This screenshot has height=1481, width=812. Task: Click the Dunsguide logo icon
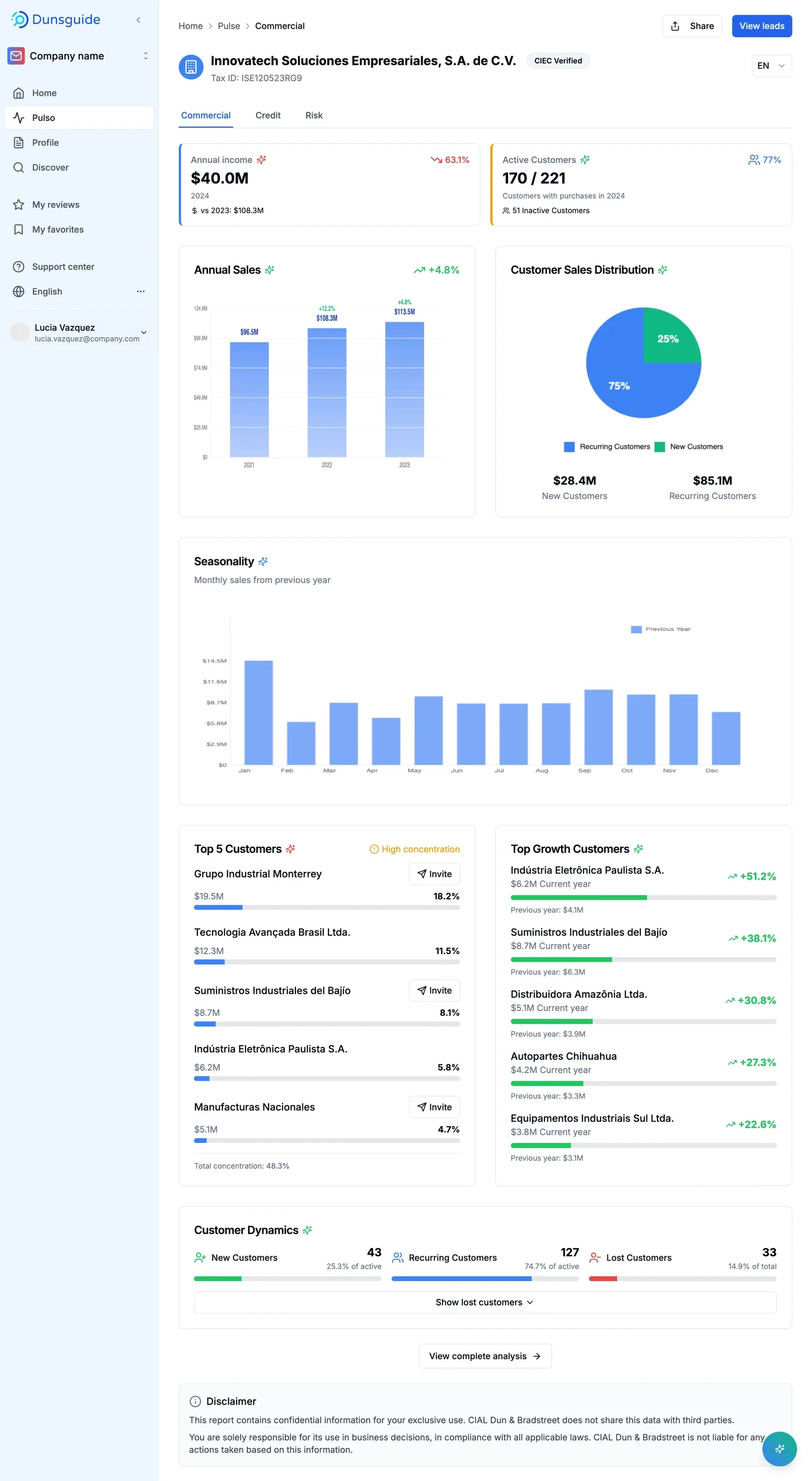[20, 20]
